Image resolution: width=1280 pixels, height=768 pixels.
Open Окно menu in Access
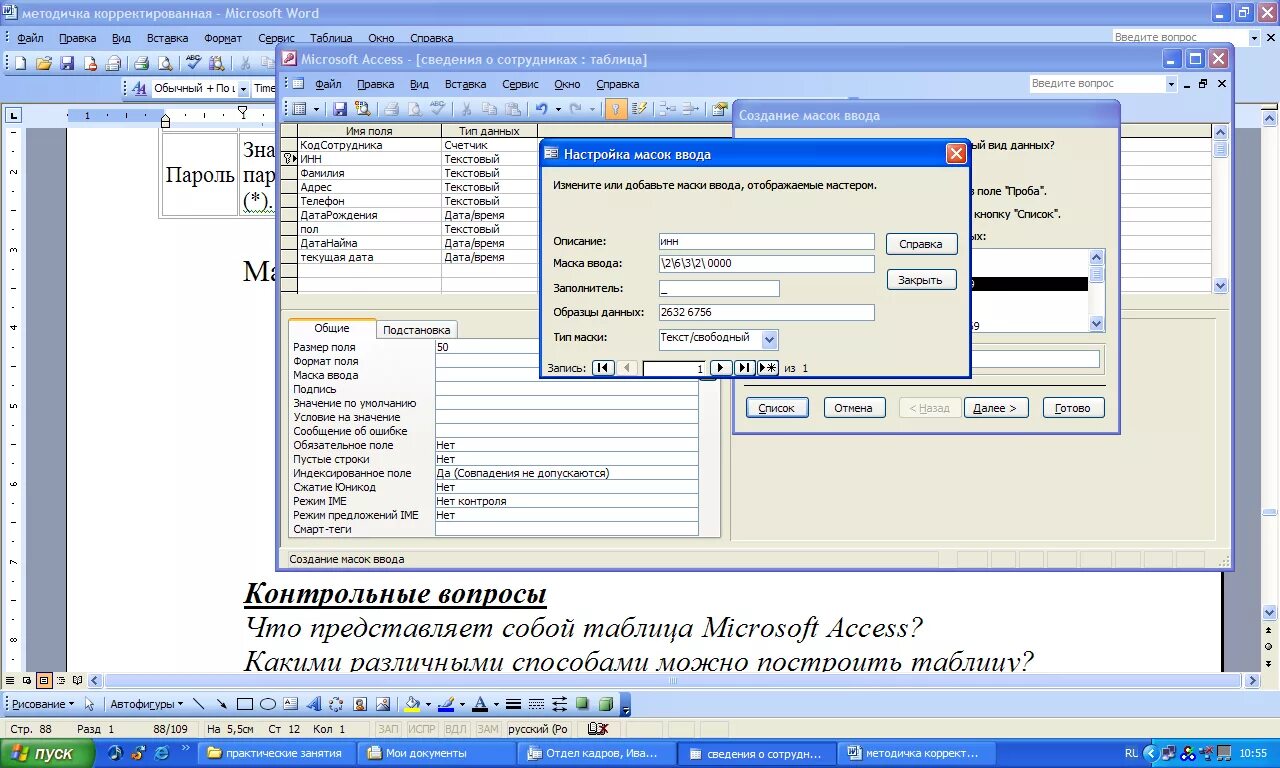tap(567, 84)
